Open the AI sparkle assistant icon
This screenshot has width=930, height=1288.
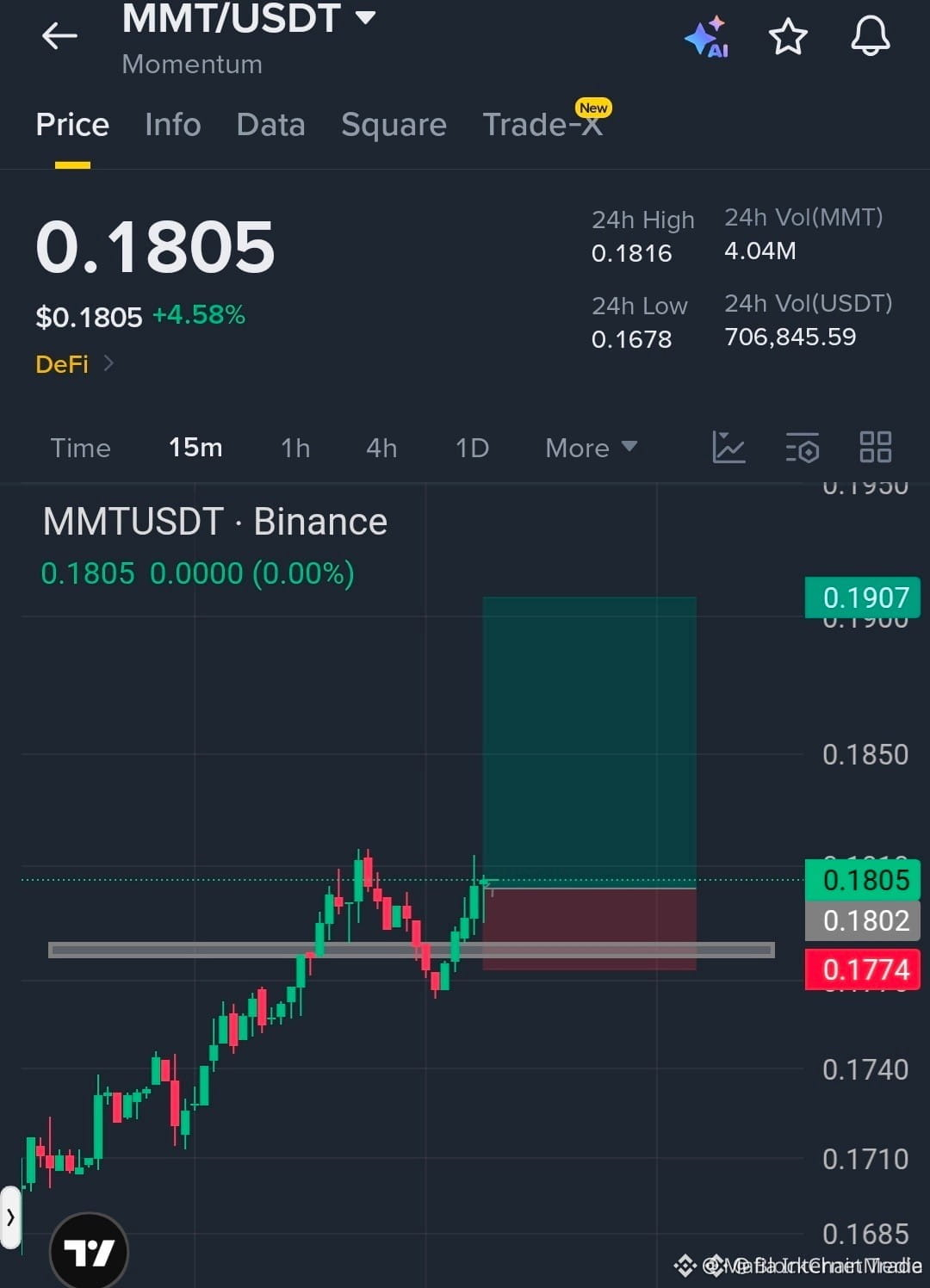tap(707, 37)
